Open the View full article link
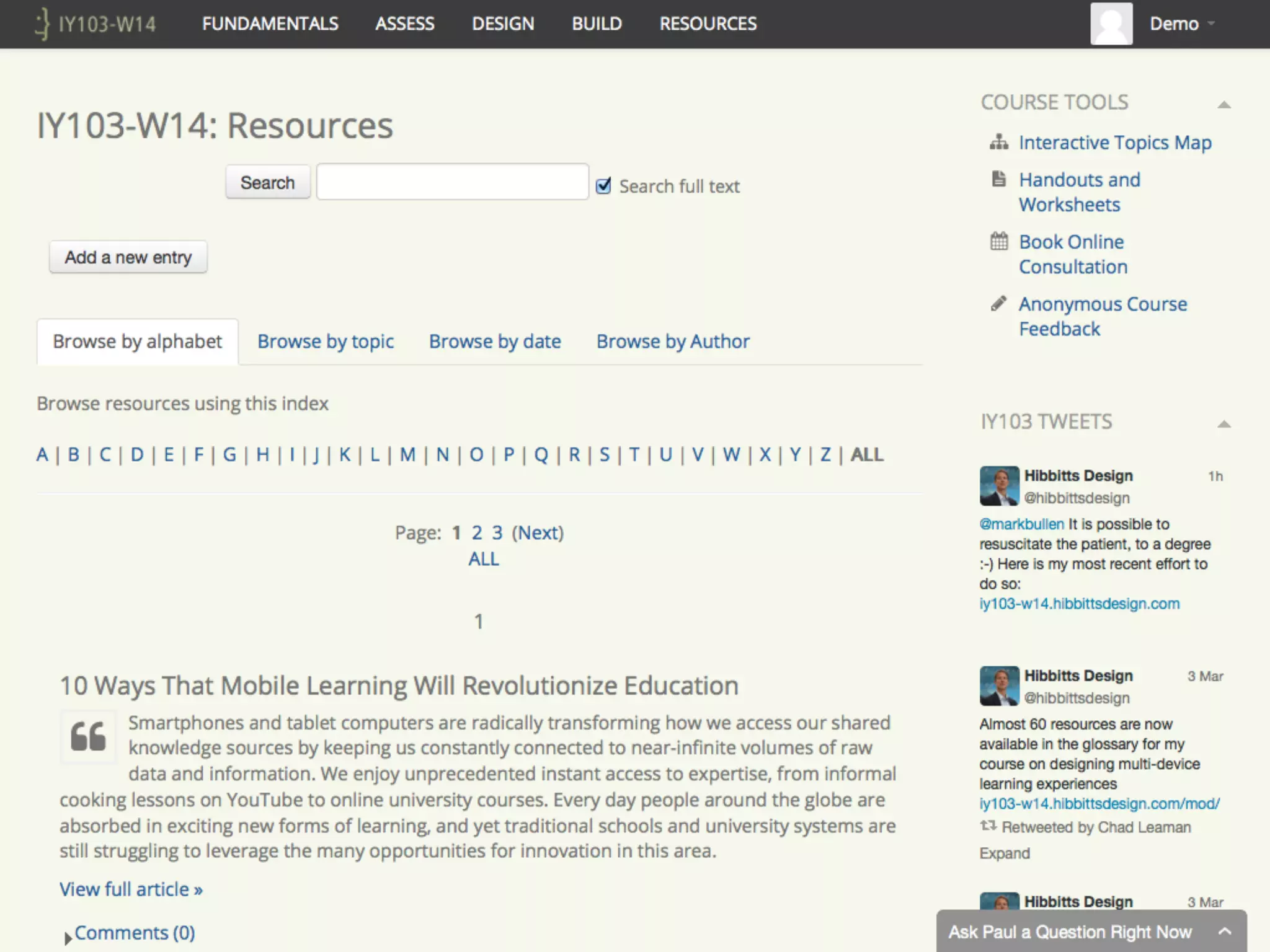The image size is (1270, 952). 131,889
